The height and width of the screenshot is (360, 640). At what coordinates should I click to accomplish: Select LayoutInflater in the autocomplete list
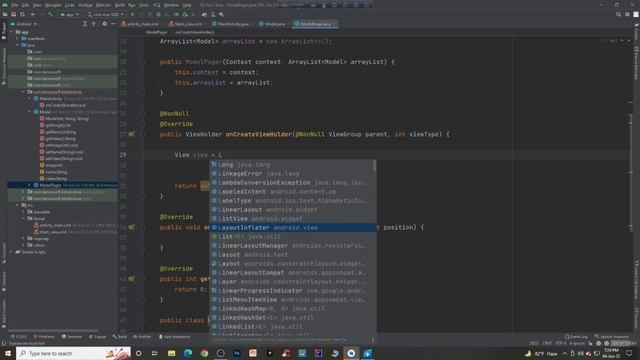point(293,227)
